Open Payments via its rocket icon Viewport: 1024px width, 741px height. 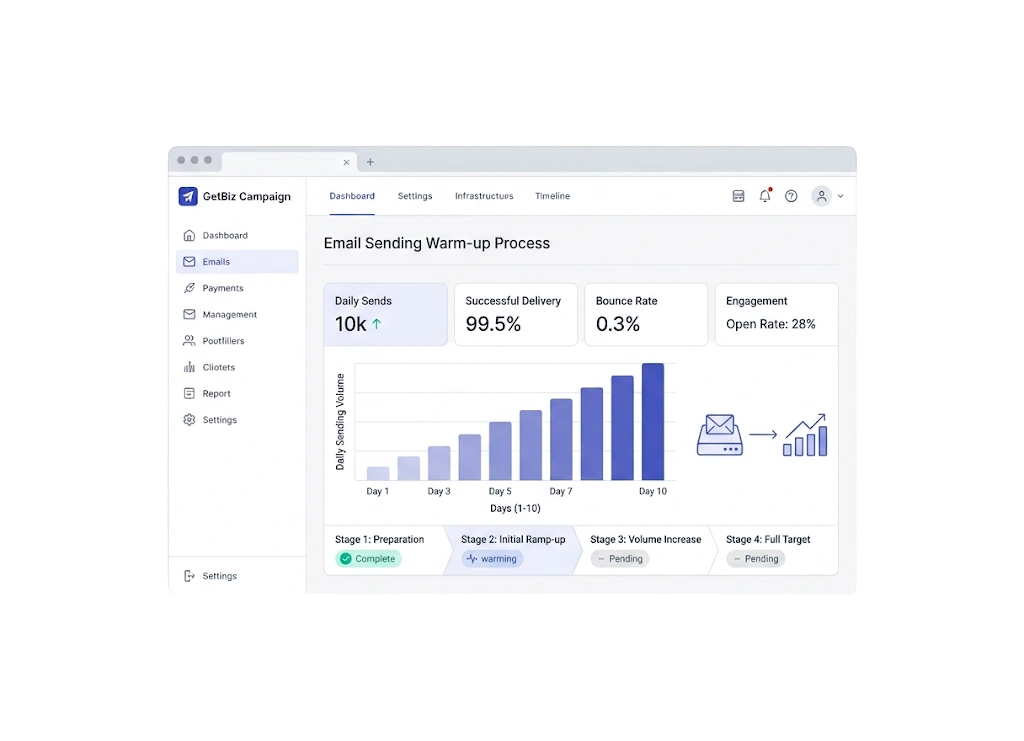point(189,288)
